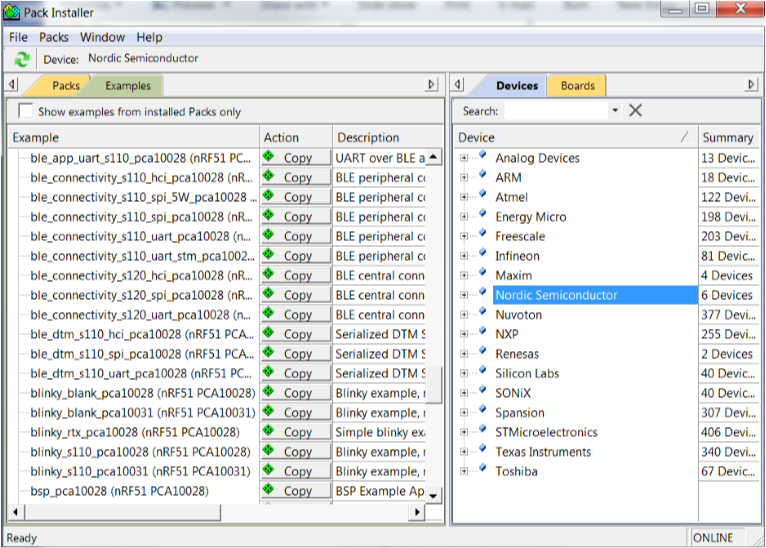Click the left arrow beside the Devices tab
This screenshot has width=766, height=548.
click(457, 84)
